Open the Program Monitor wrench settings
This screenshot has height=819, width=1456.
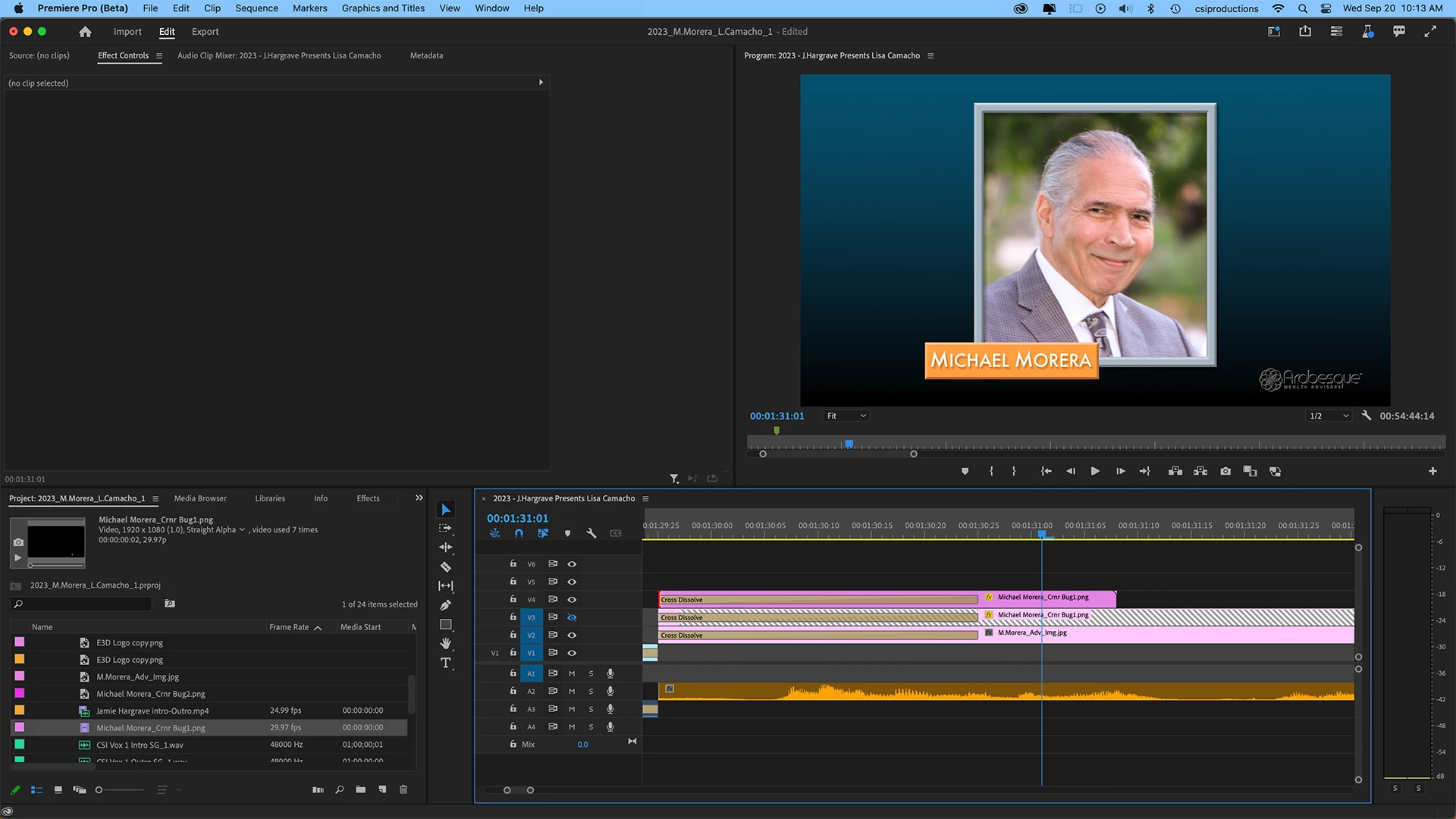(x=1367, y=416)
